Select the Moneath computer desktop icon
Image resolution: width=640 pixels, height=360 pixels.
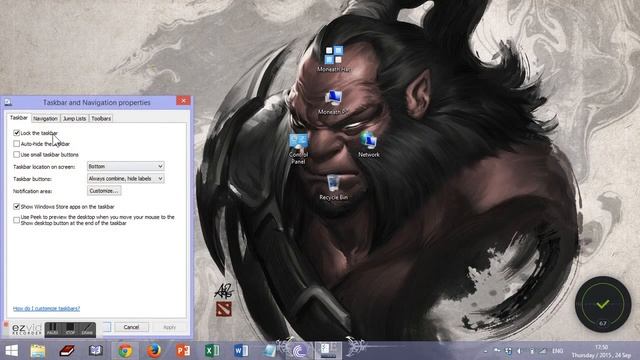333,102
